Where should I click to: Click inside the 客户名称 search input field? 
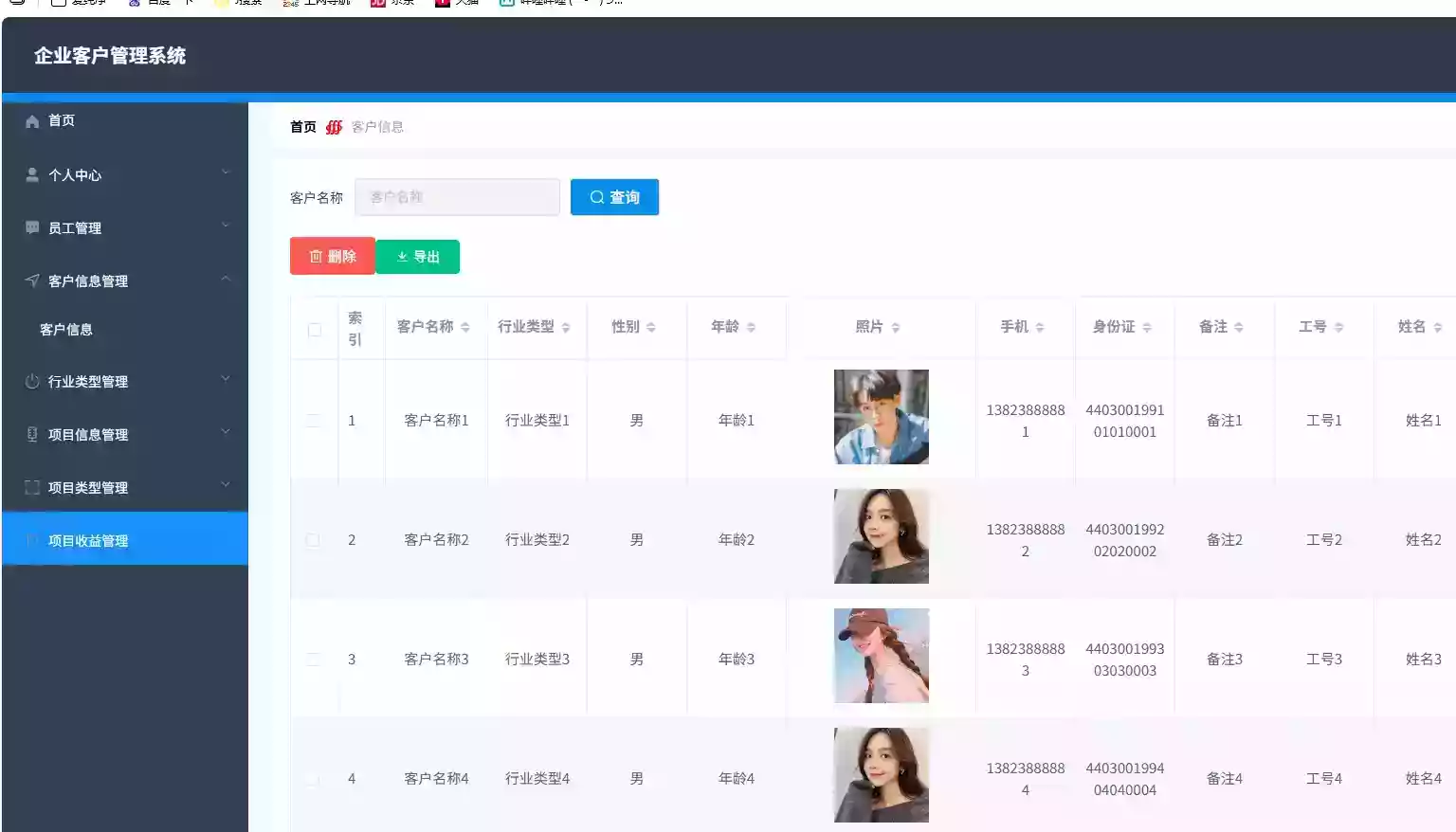pos(456,197)
